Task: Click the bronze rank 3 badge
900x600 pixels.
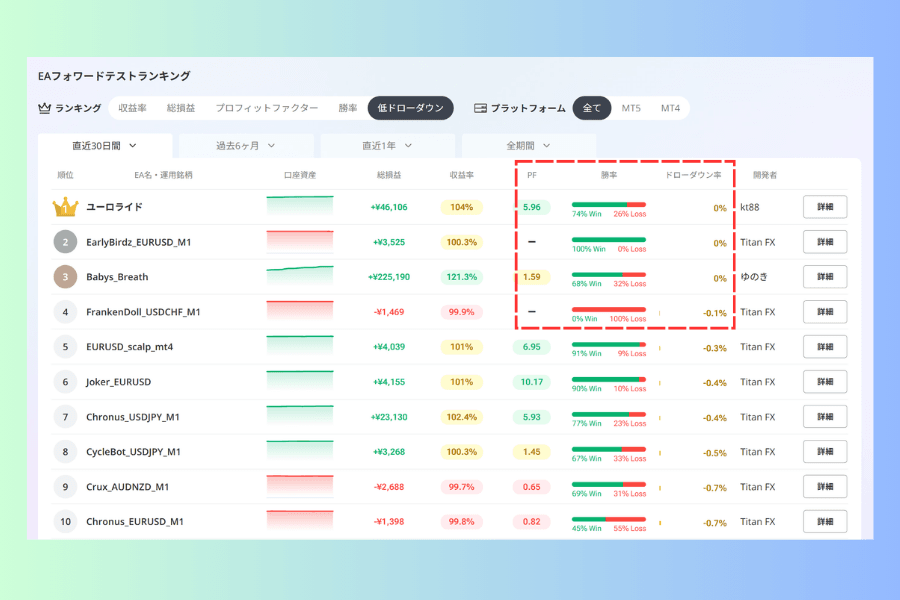Action: click(65, 277)
